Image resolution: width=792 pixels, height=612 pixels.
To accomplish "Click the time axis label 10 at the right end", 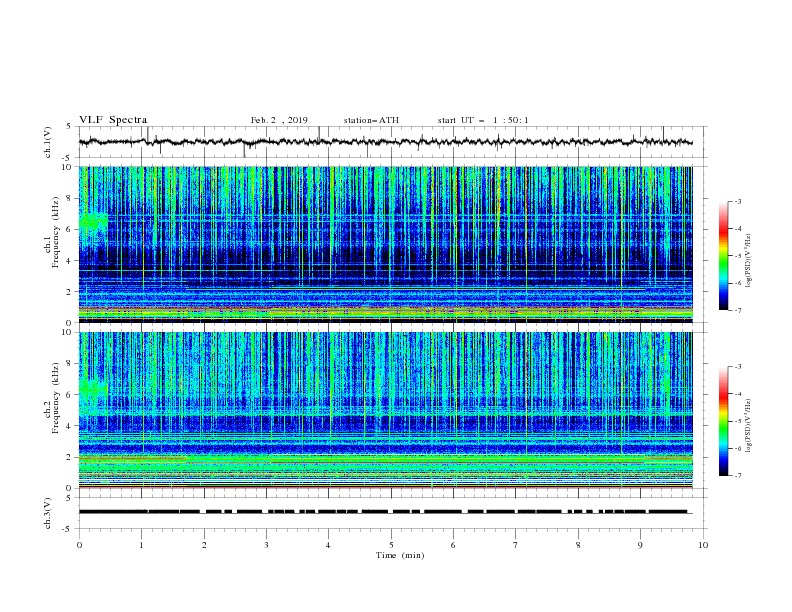I will tap(703, 545).
